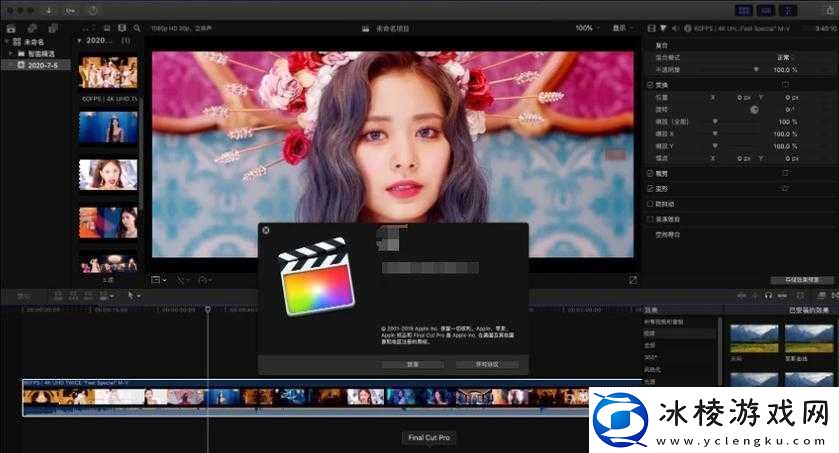Select the Color inspector triangle icon

pyautogui.click(x=663, y=28)
